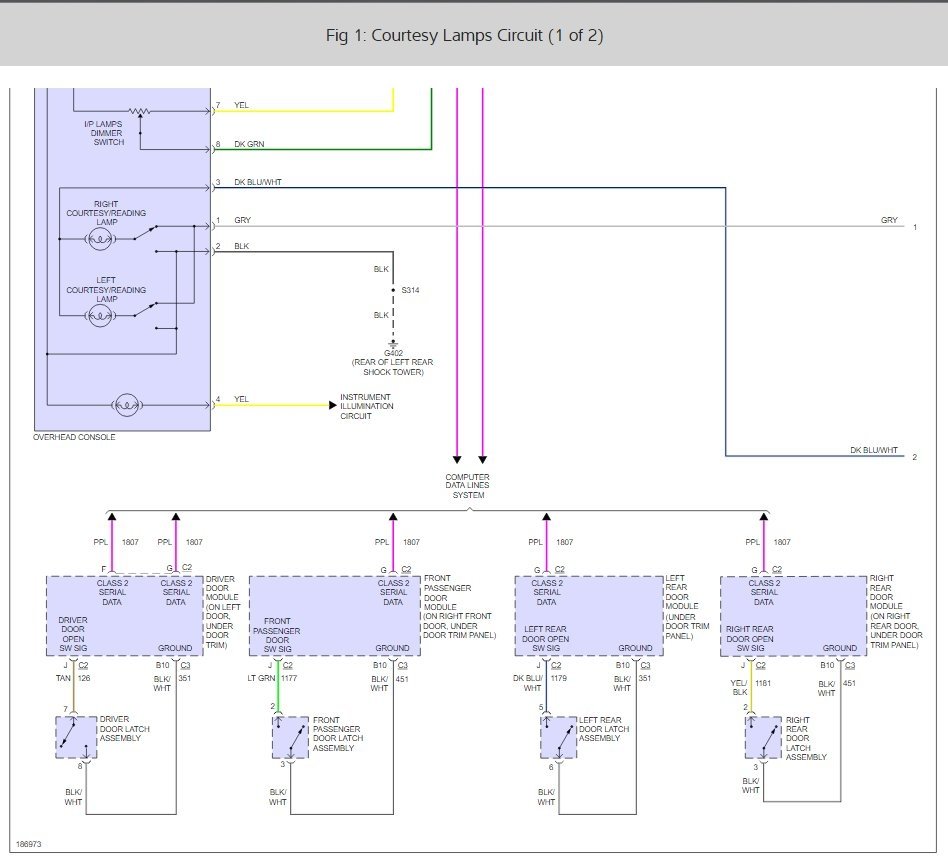
Task: Select the "FRONT PASSENGER DOOR LATCH ASSEMBLY" label
Action: click(x=338, y=734)
